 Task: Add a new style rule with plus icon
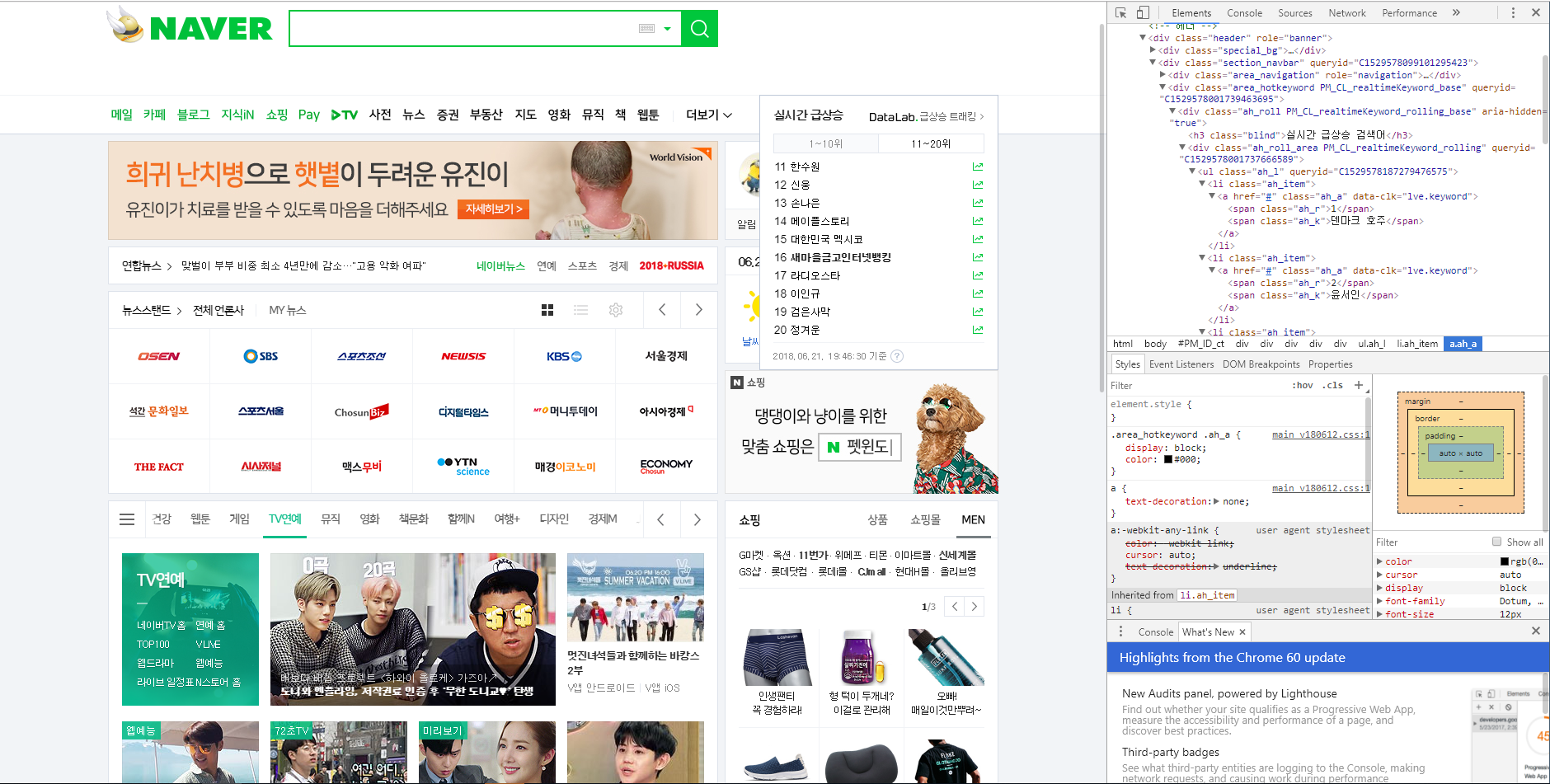tap(1359, 385)
